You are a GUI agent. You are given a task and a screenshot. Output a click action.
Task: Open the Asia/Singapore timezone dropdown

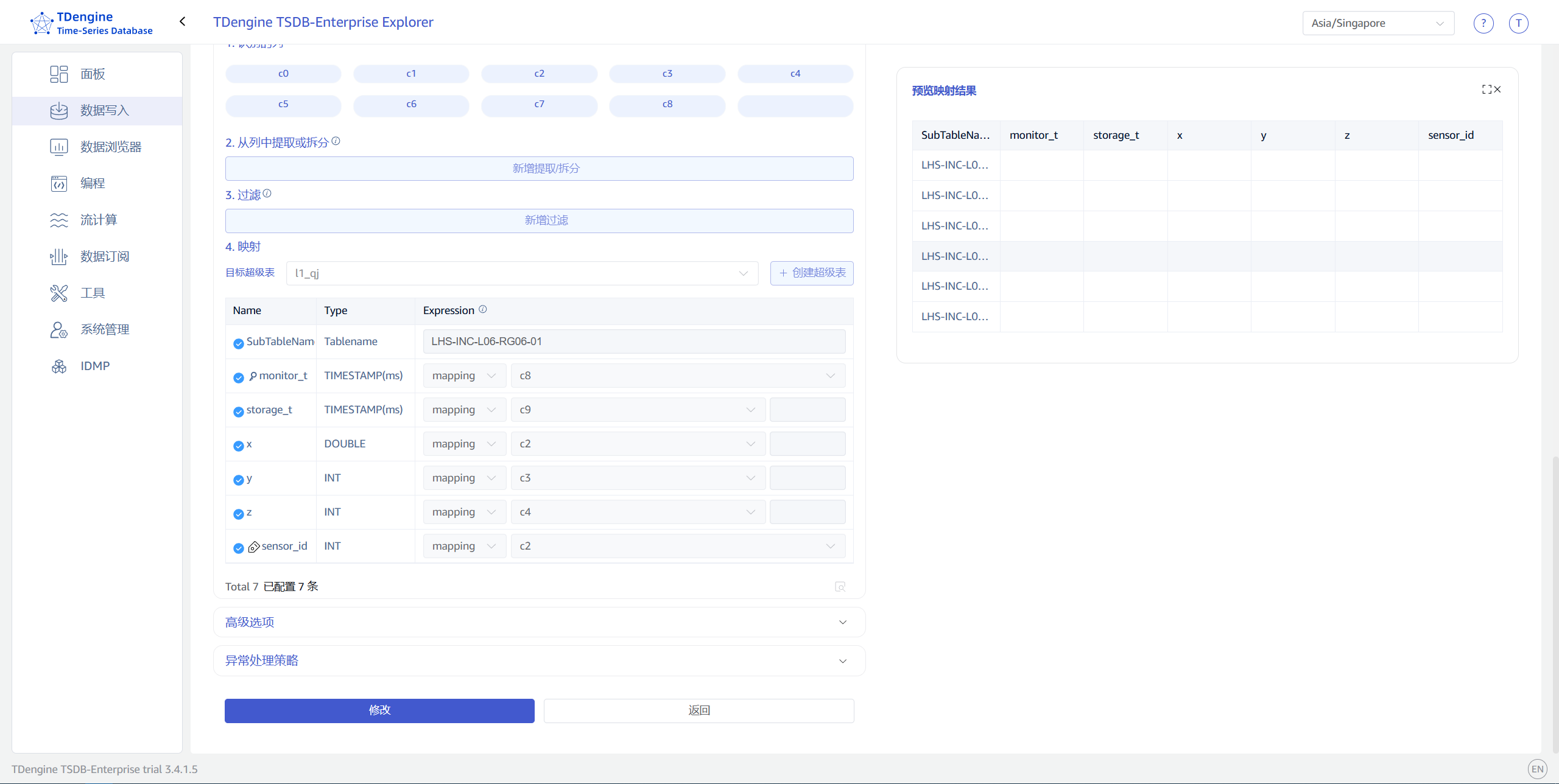click(1378, 23)
